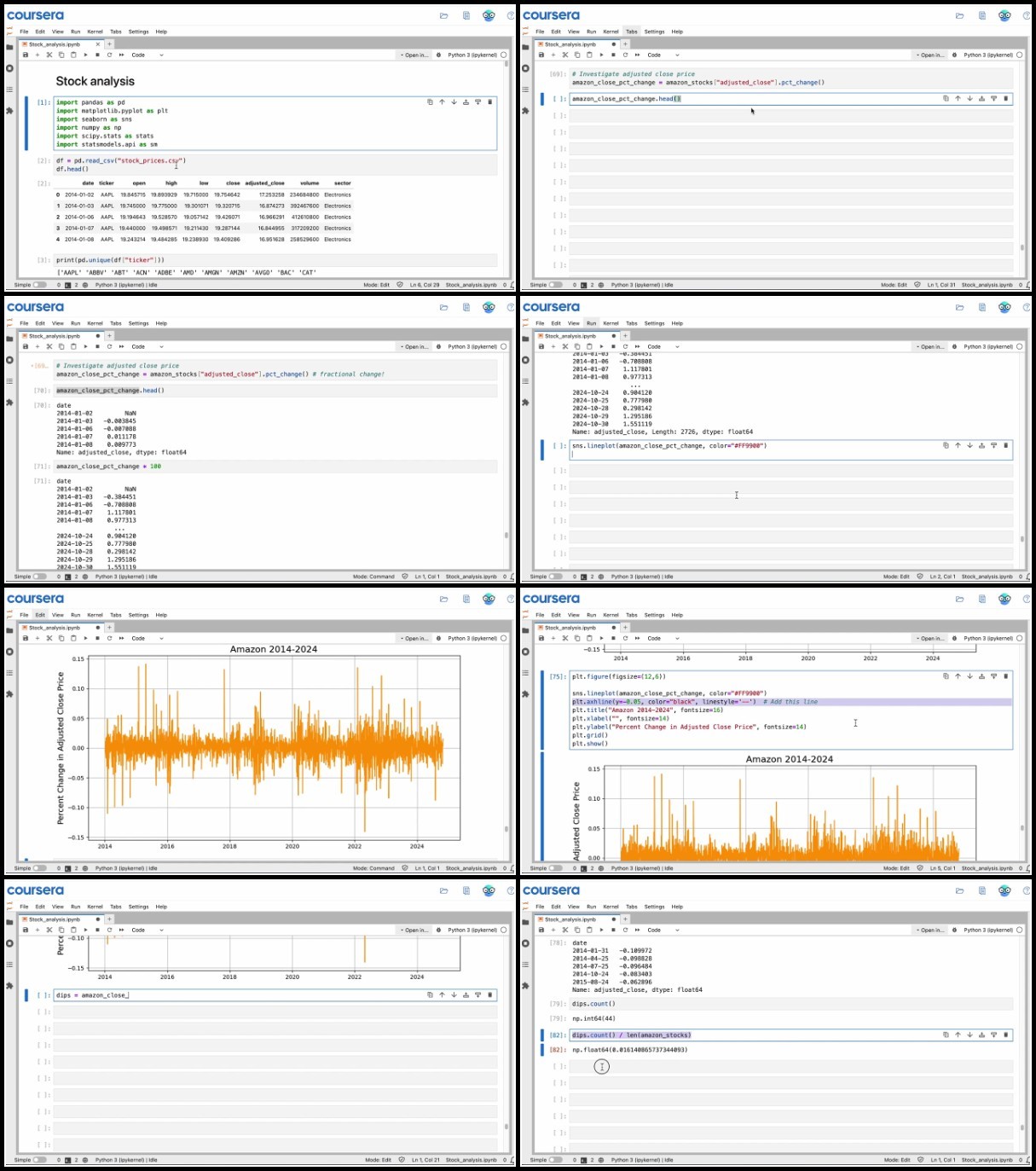
Task: Delete the cell containing the pandas import statements
Action: click(x=489, y=101)
